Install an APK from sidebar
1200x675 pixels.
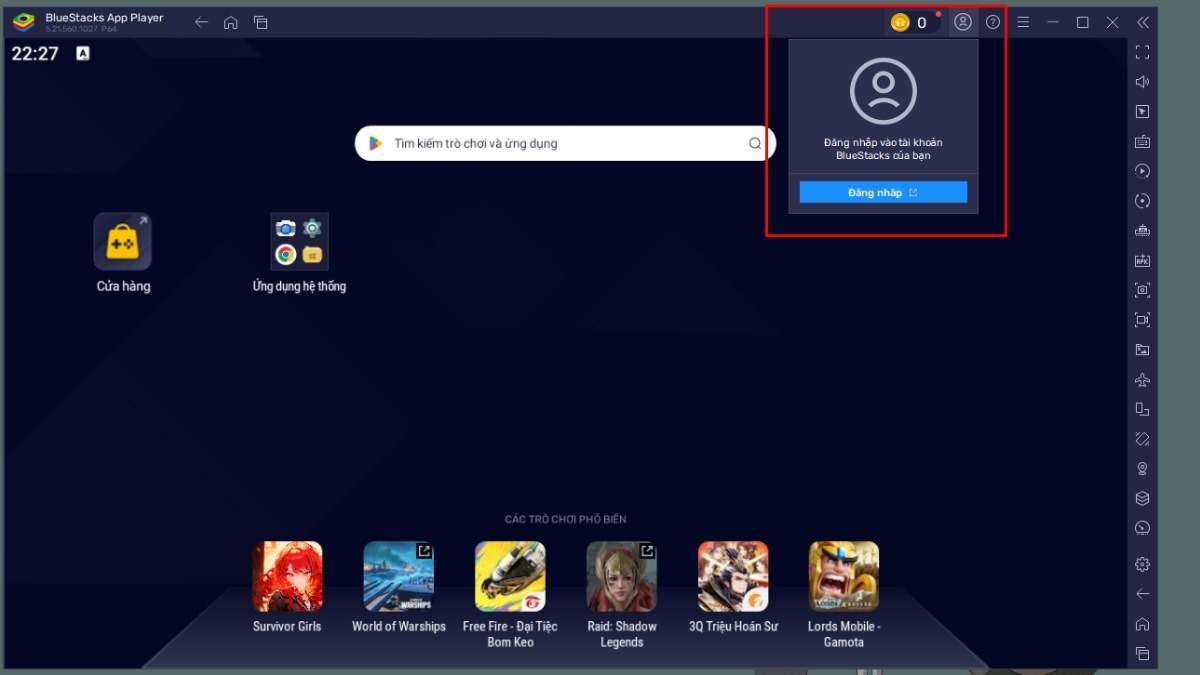tap(1143, 261)
